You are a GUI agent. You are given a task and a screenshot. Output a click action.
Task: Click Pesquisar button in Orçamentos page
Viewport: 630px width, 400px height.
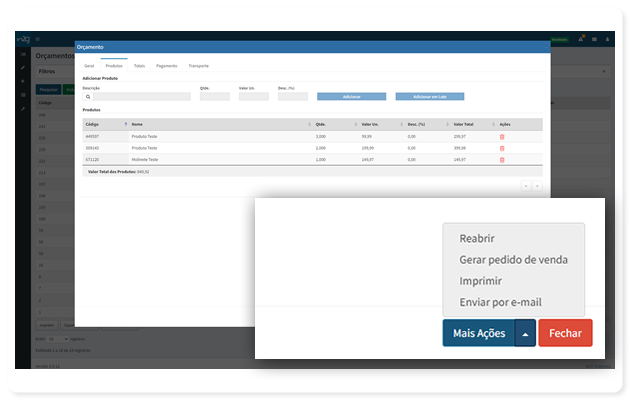pos(49,90)
